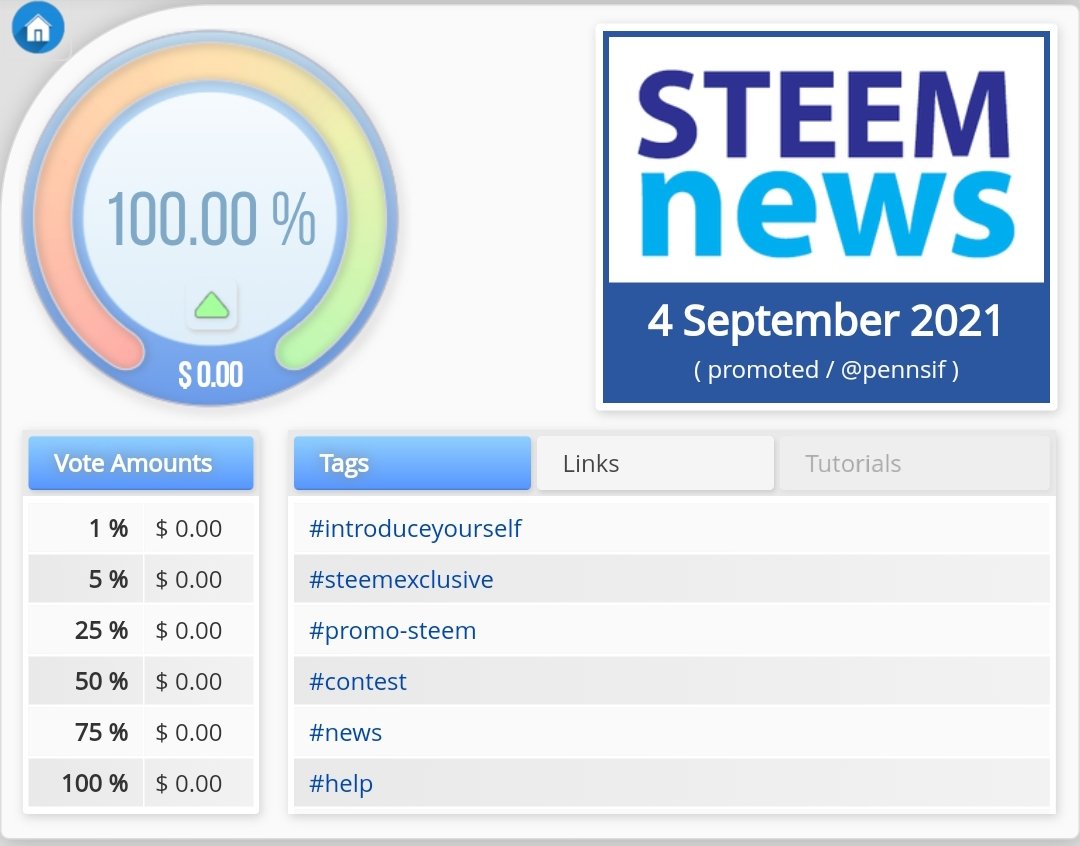This screenshot has height=846, width=1080.
Task: Click the 100.00 % voting power readout
Action: pos(210,219)
